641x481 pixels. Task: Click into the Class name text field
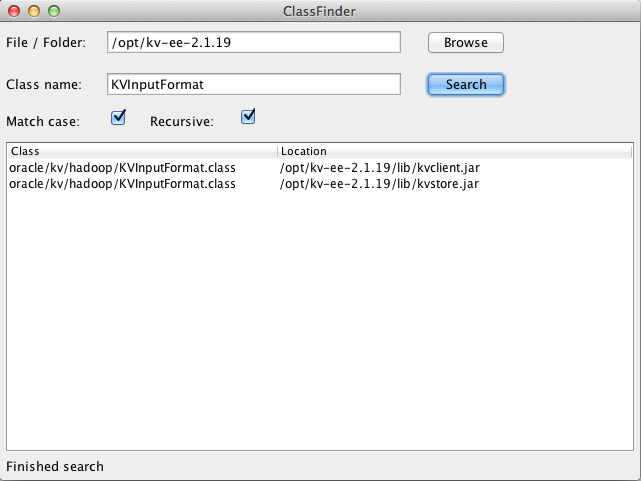(x=253, y=84)
